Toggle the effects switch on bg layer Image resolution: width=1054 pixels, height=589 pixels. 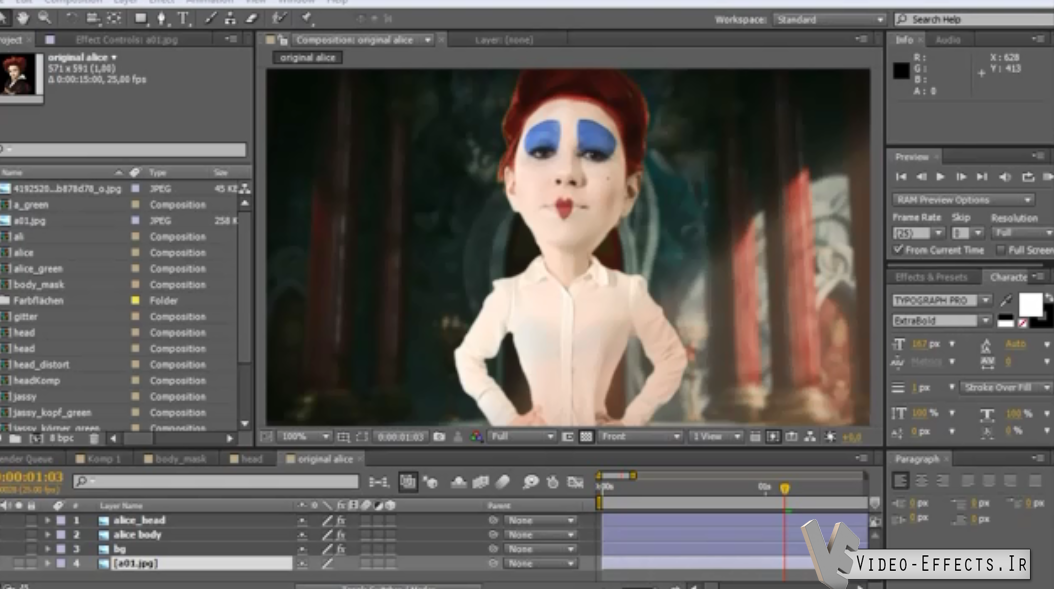[x=341, y=549]
